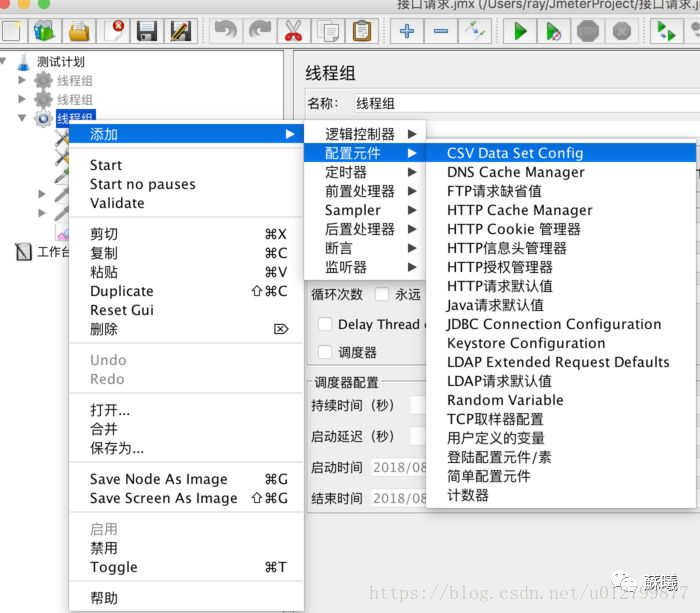Viewport: 700px width, 613px height.
Task: Click the Remote Start toolbar icon
Action: (x=666, y=31)
